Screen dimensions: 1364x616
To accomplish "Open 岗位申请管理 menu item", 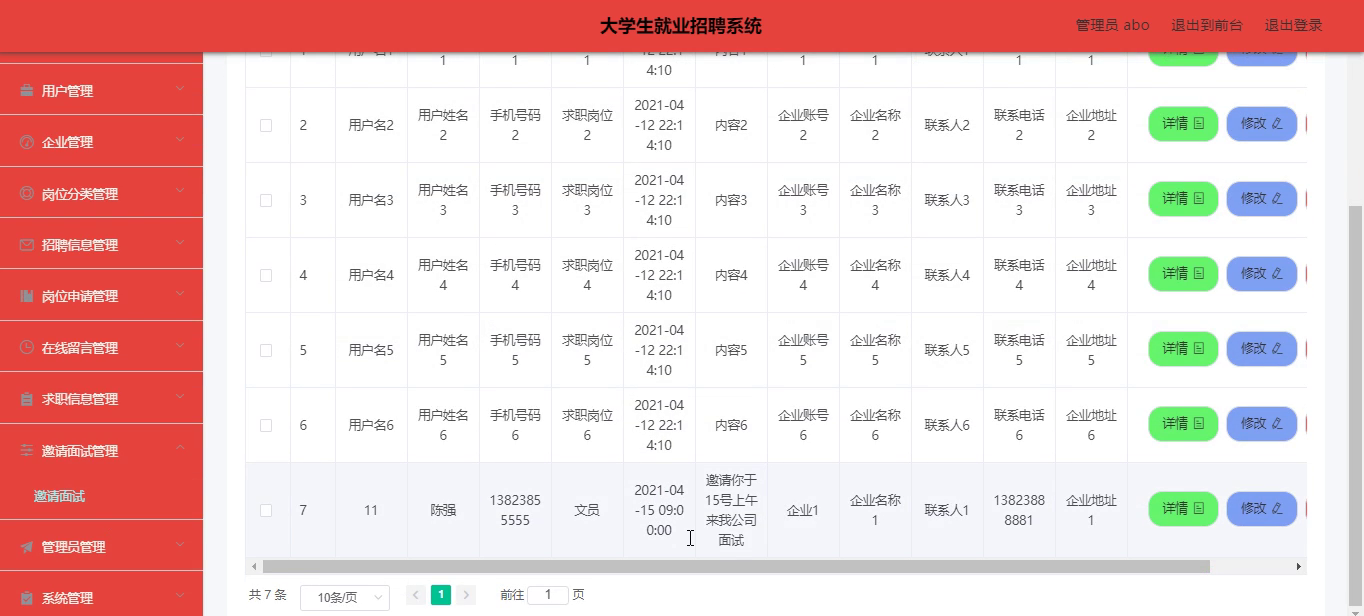I will (101, 296).
